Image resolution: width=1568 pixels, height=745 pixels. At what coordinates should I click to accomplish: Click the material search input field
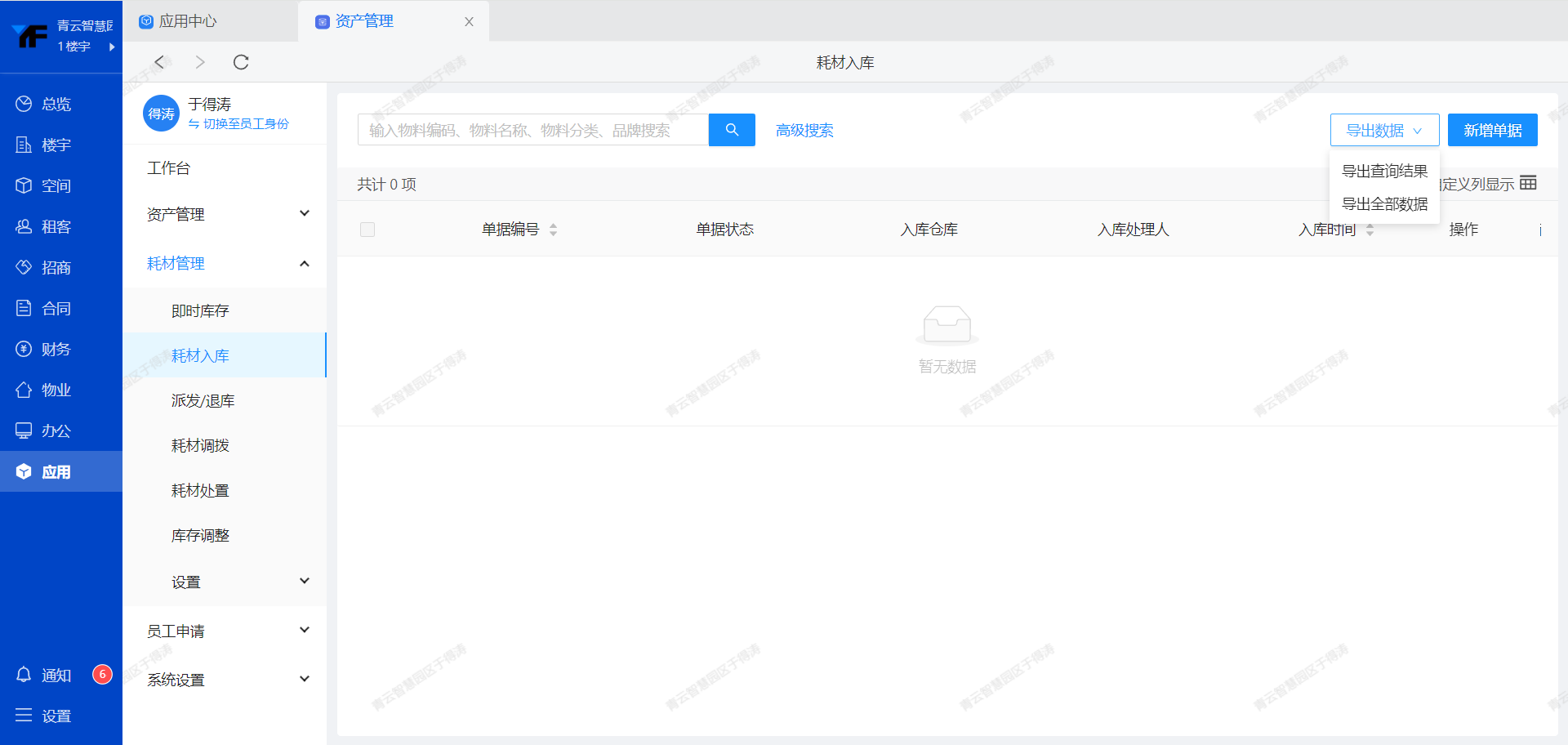(532, 130)
